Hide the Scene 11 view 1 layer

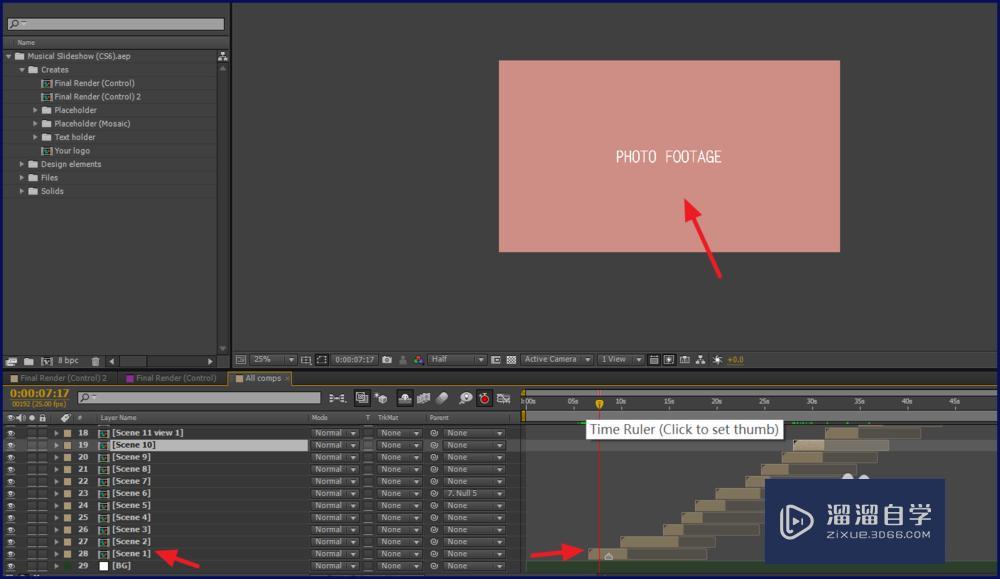(11, 433)
